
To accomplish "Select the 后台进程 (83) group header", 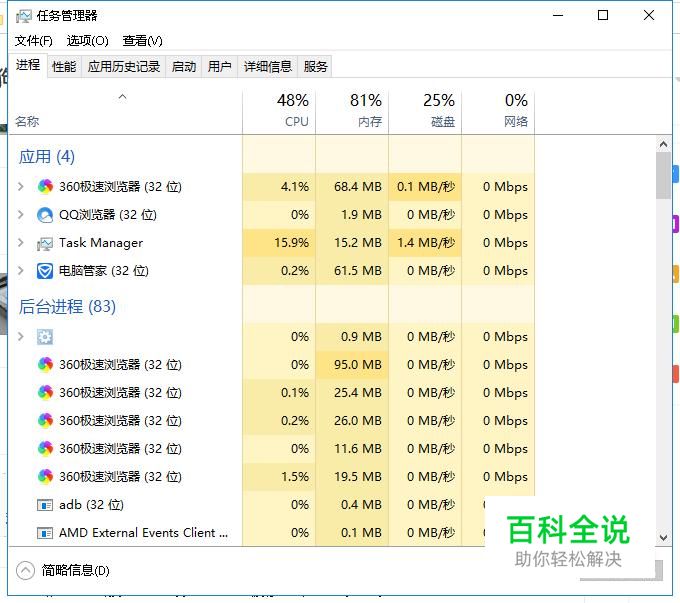I will (x=67, y=307).
